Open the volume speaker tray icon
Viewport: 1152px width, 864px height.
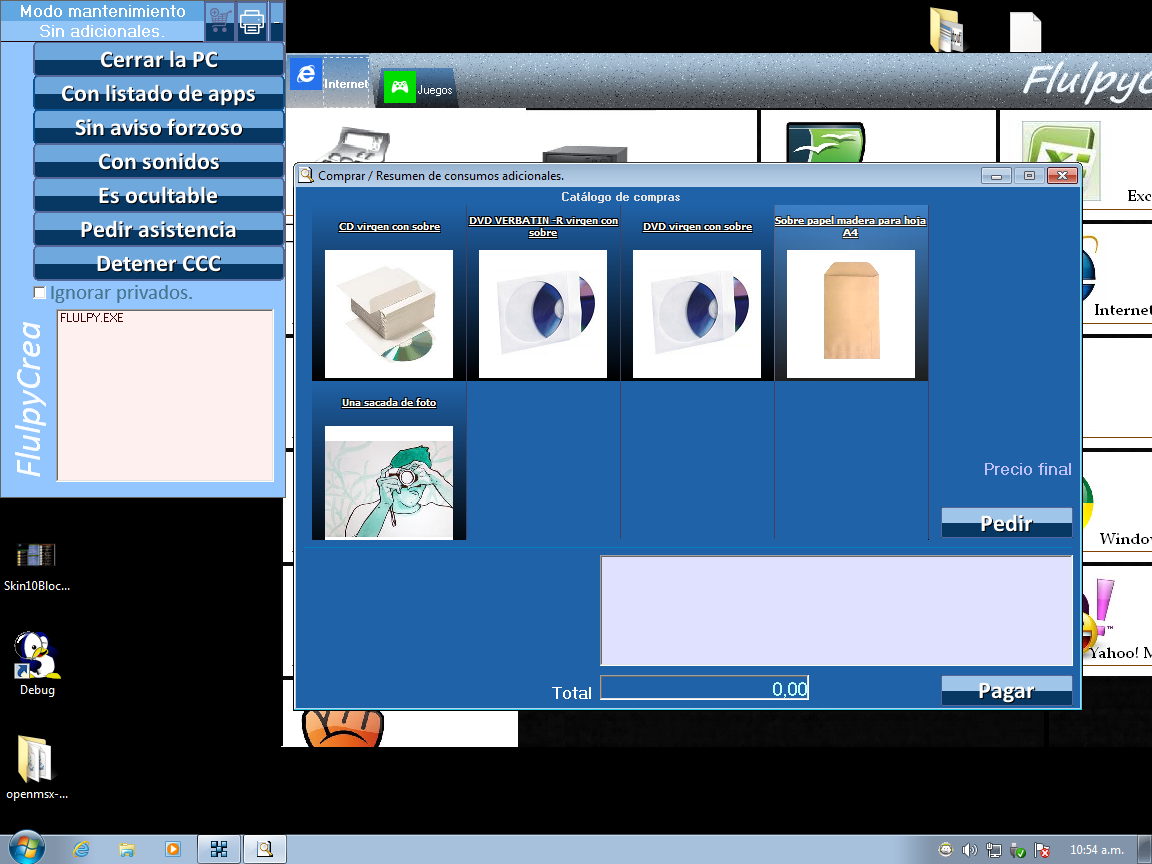(x=970, y=850)
